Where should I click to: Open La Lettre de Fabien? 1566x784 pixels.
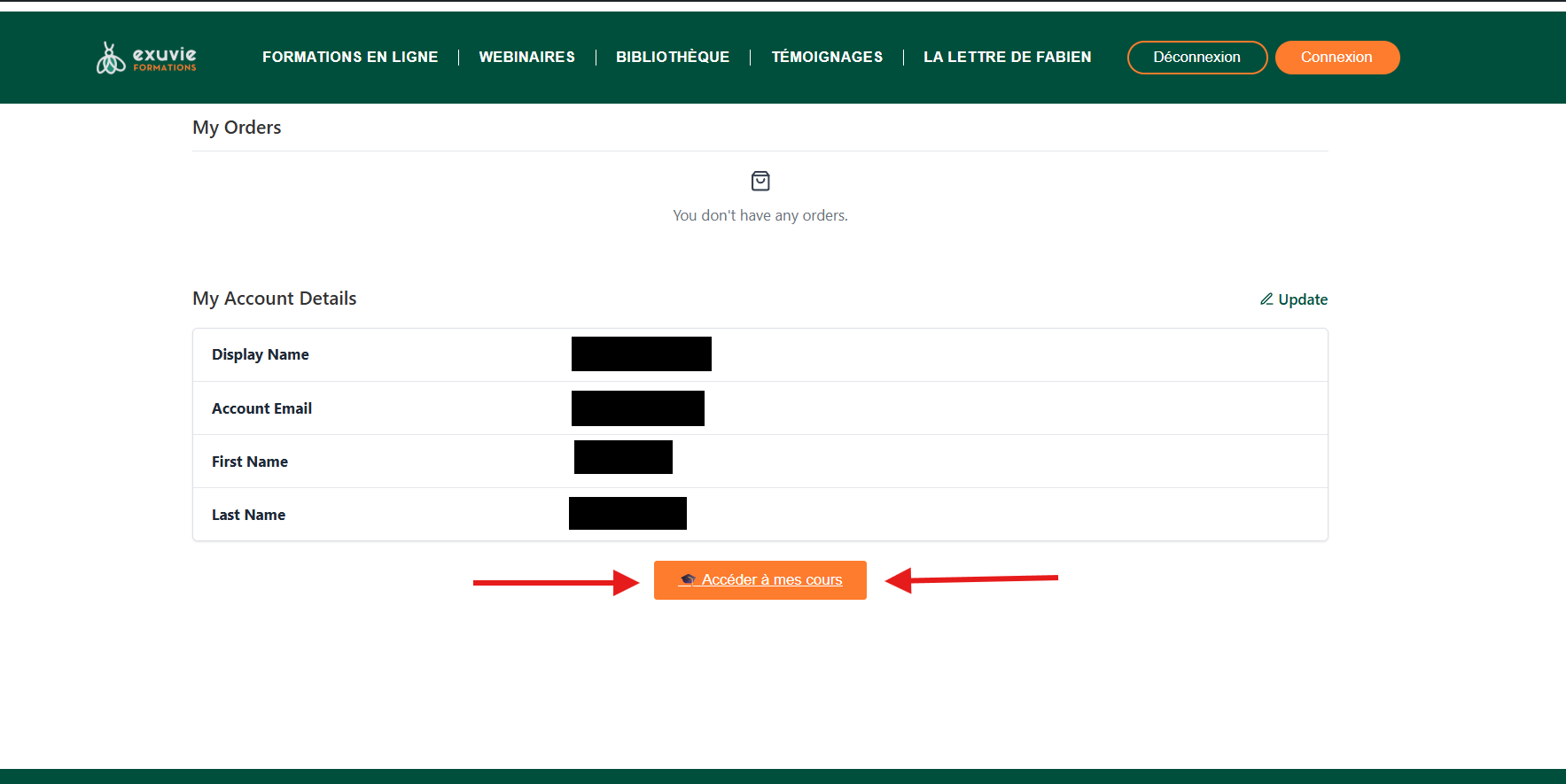pyautogui.click(x=1007, y=57)
